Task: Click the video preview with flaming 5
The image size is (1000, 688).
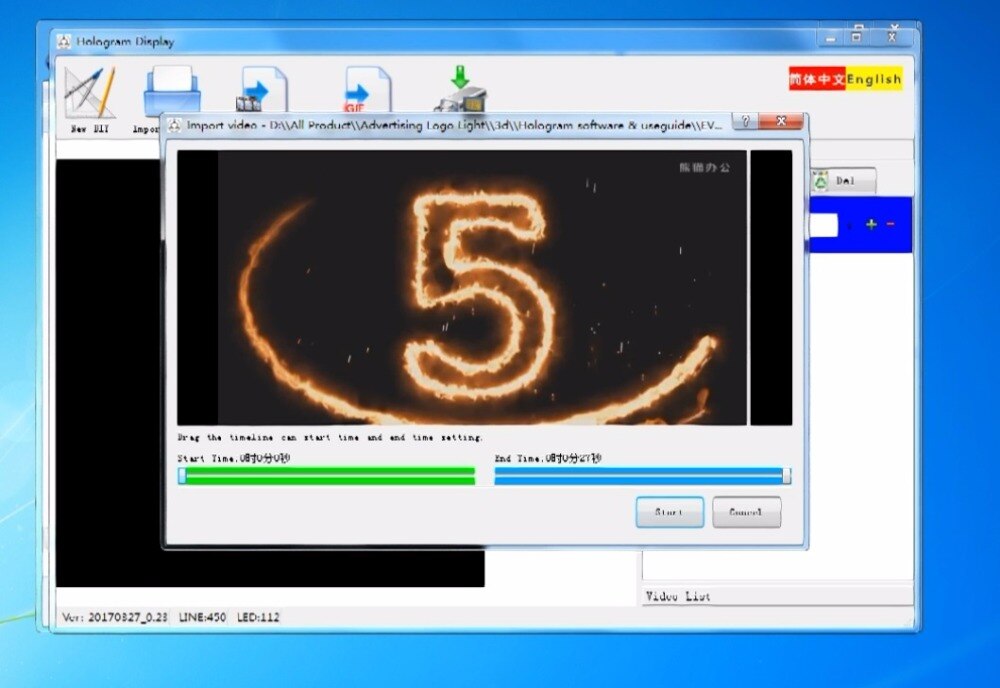Action: 485,288
